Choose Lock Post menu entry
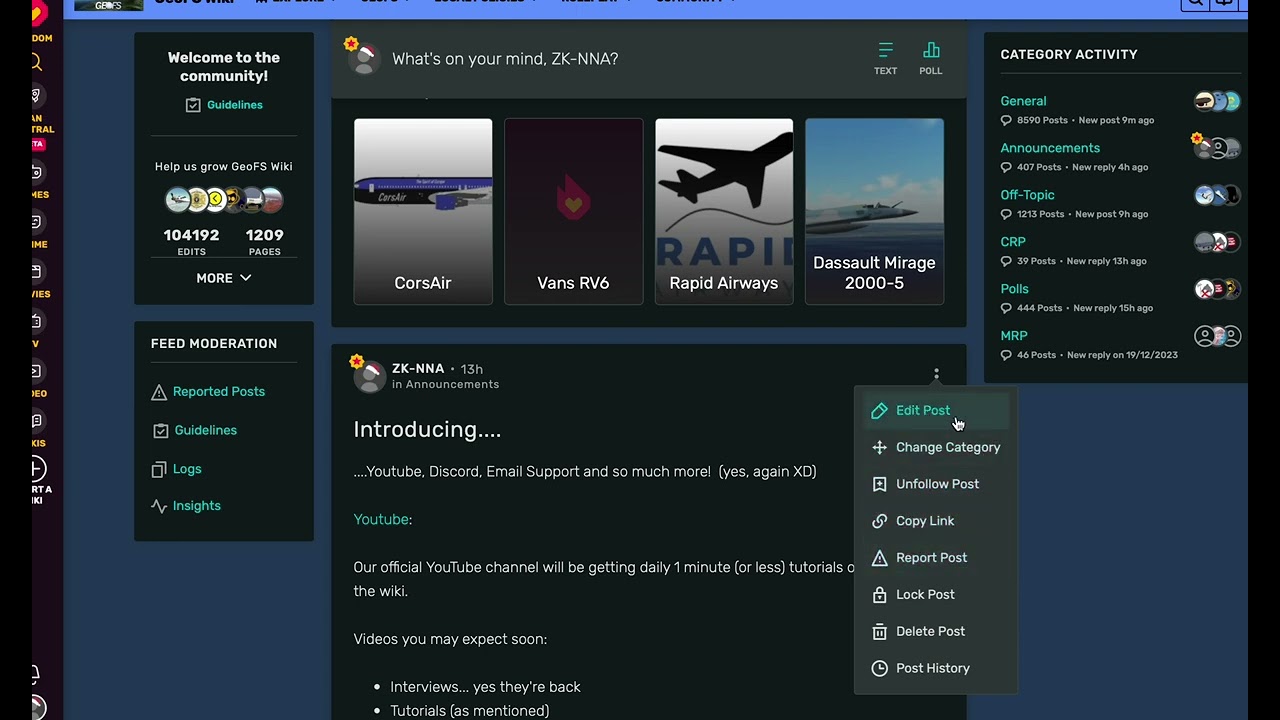The height and width of the screenshot is (720, 1280). click(936, 595)
